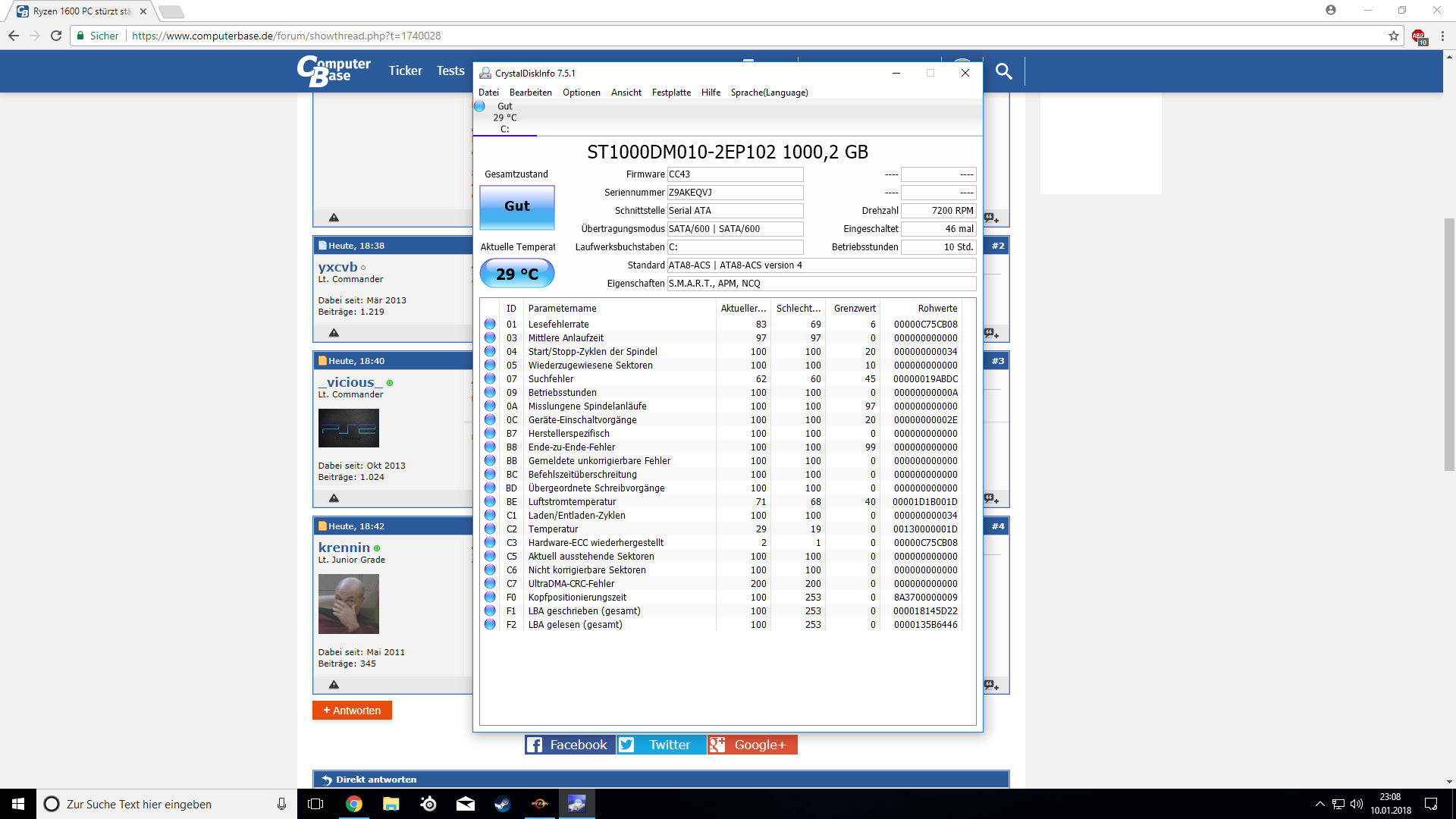Open the Windows Task View icon
1456x819 pixels.
coord(315,804)
